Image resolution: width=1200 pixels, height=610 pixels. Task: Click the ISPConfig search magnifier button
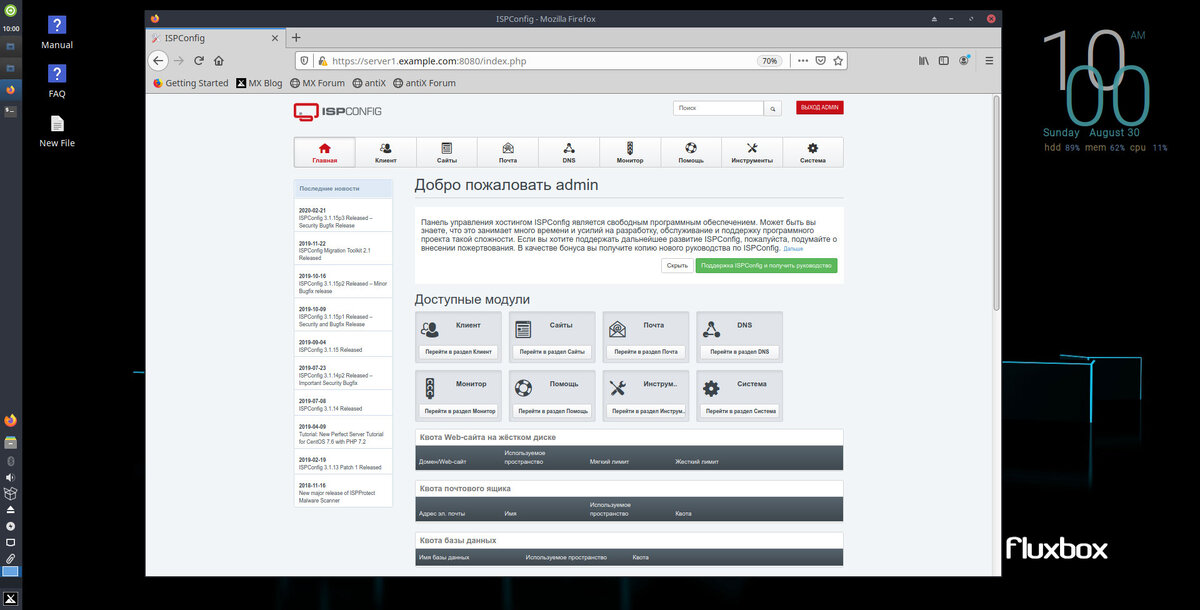773,108
